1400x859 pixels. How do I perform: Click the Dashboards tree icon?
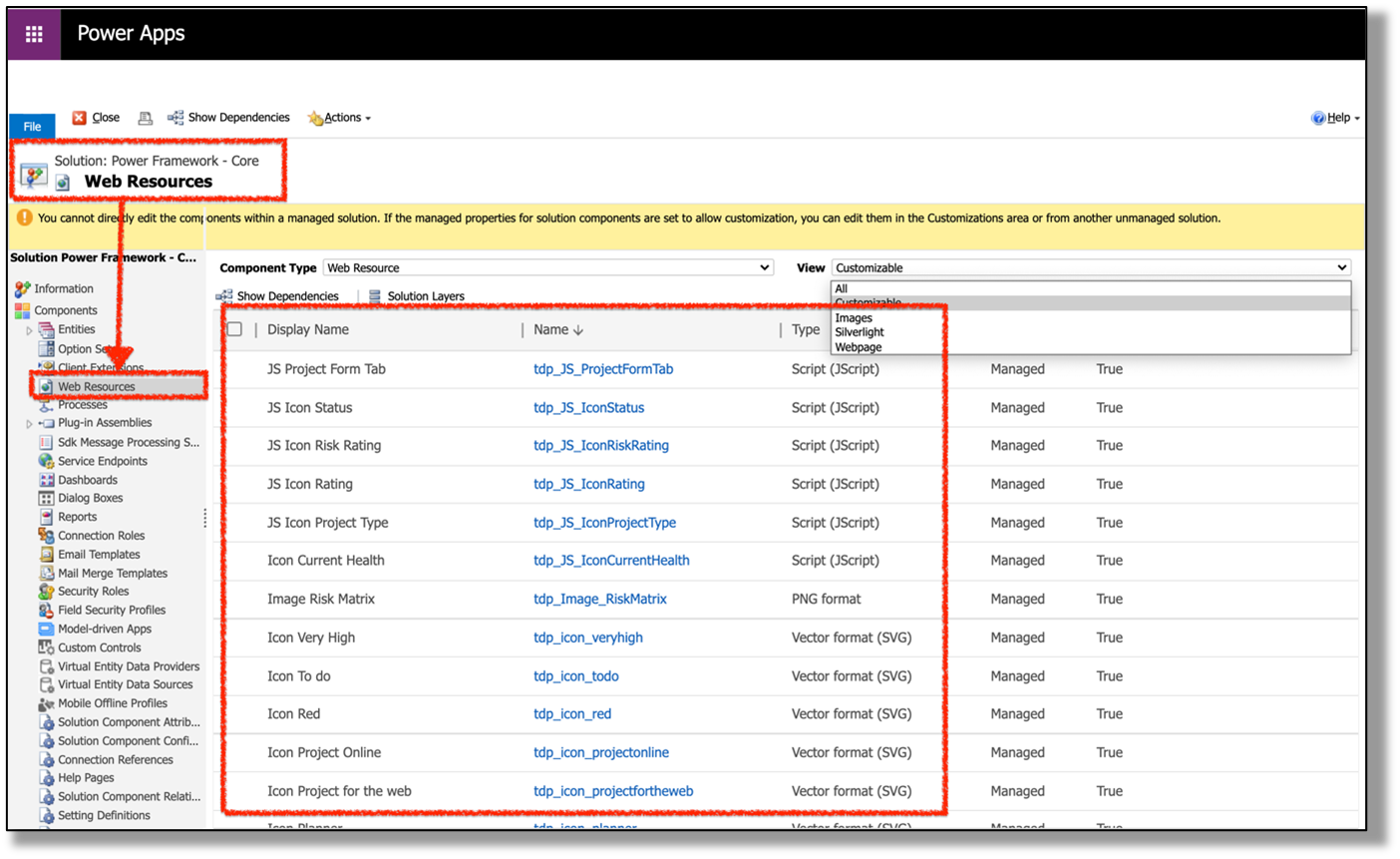tap(46, 480)
